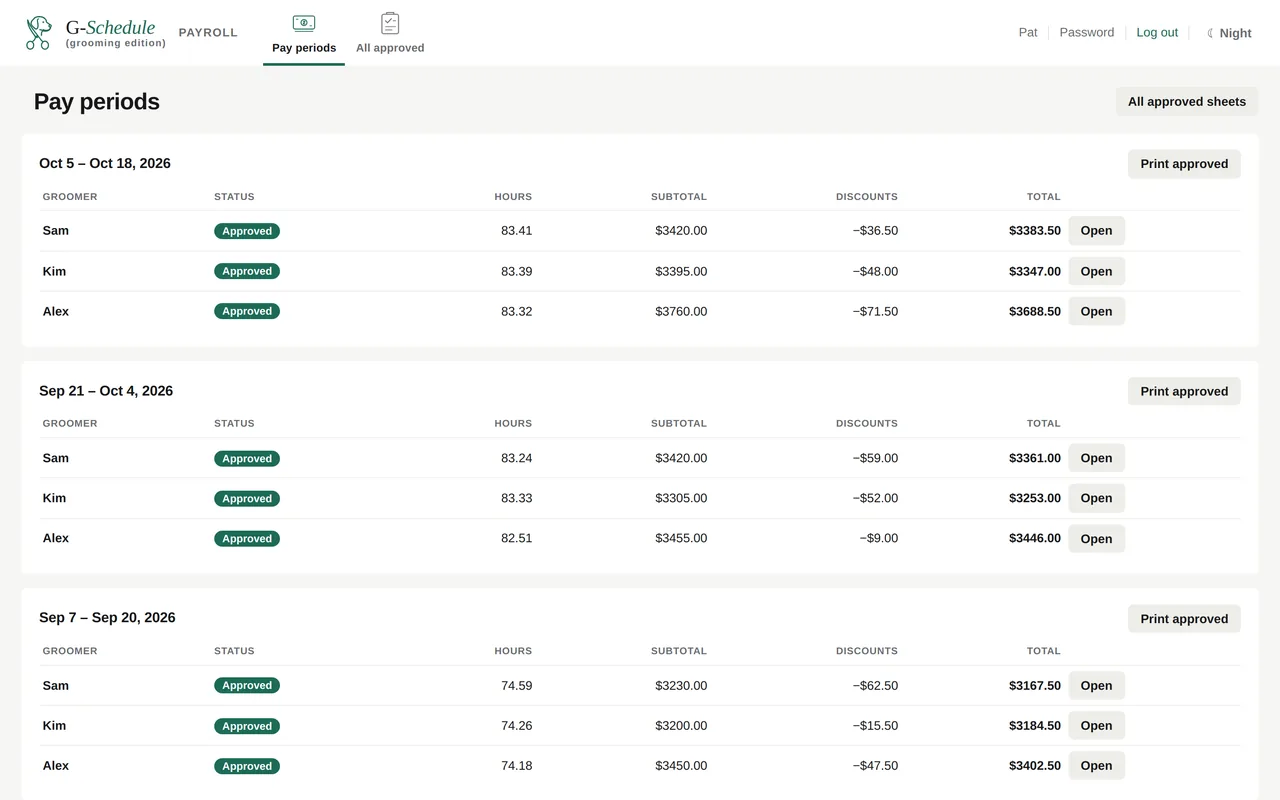Print approved for Oct 5 – Oct 18
1280x800 pixels.
(x=1184, y=164)
